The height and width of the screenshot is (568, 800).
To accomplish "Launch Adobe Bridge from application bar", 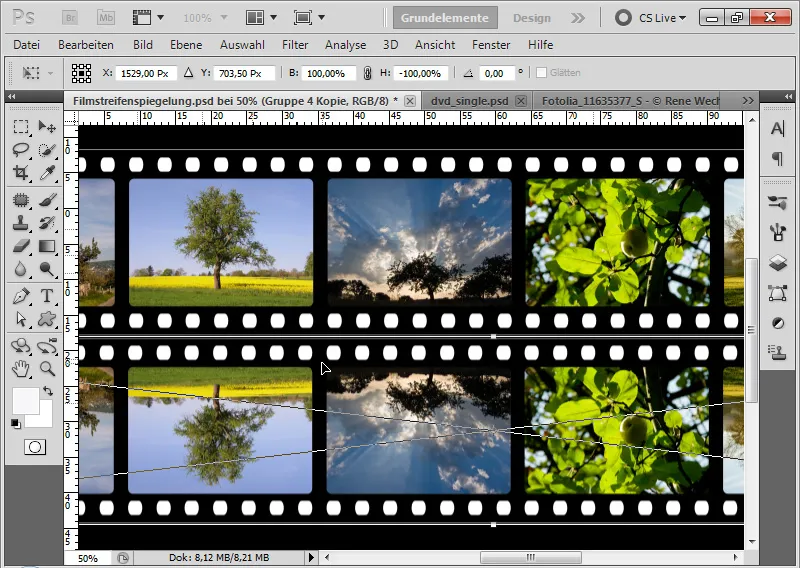I will 70,18.
